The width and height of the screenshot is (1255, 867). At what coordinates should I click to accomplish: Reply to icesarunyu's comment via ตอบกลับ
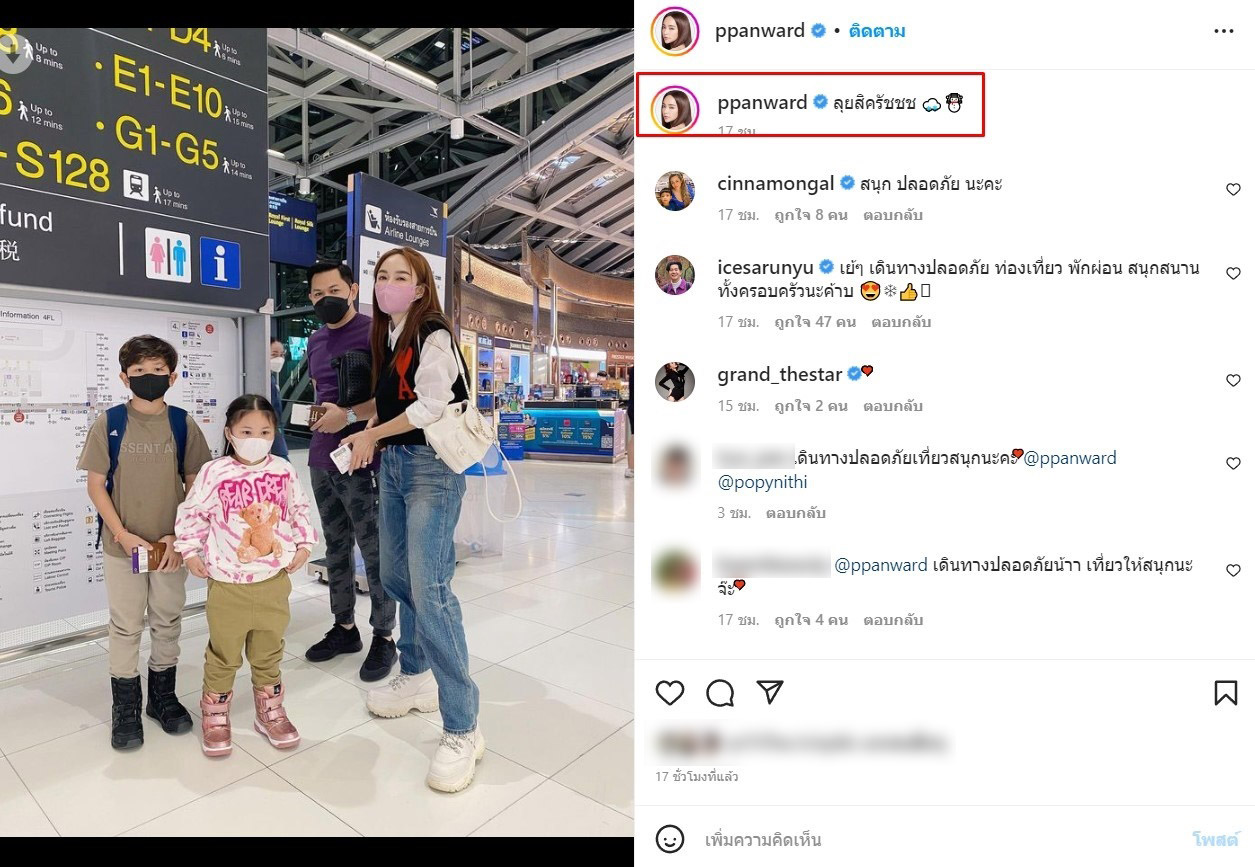[901, 322]
